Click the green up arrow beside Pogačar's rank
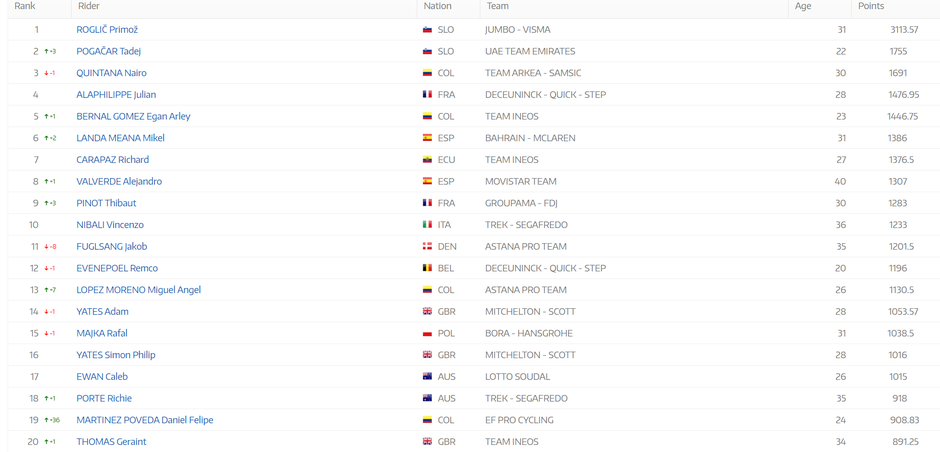940x452 pixels. [46, 52]
